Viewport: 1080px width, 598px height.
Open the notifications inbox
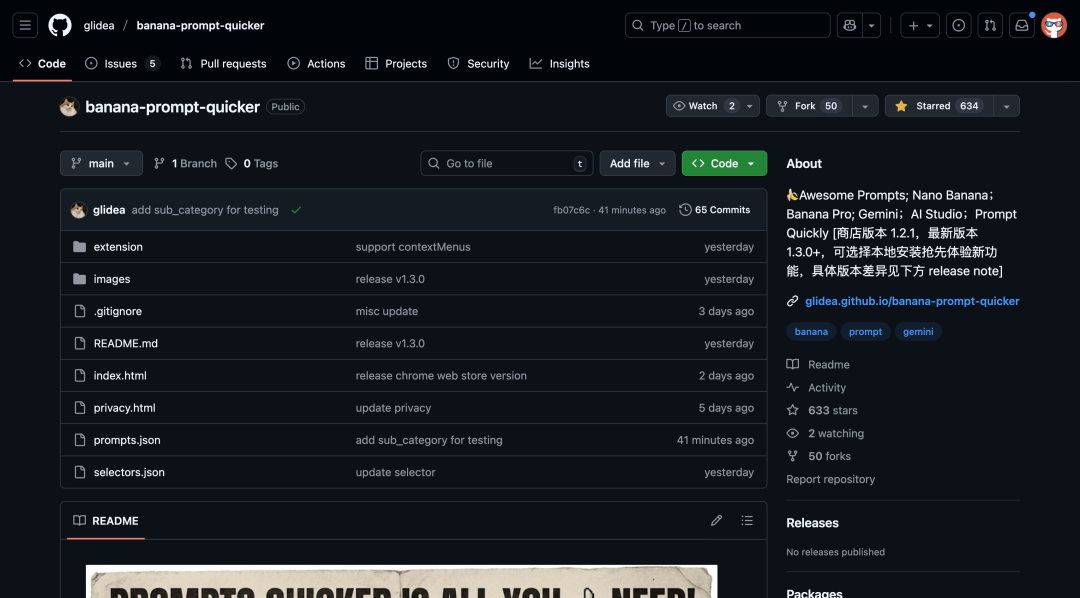point(1021,25)
